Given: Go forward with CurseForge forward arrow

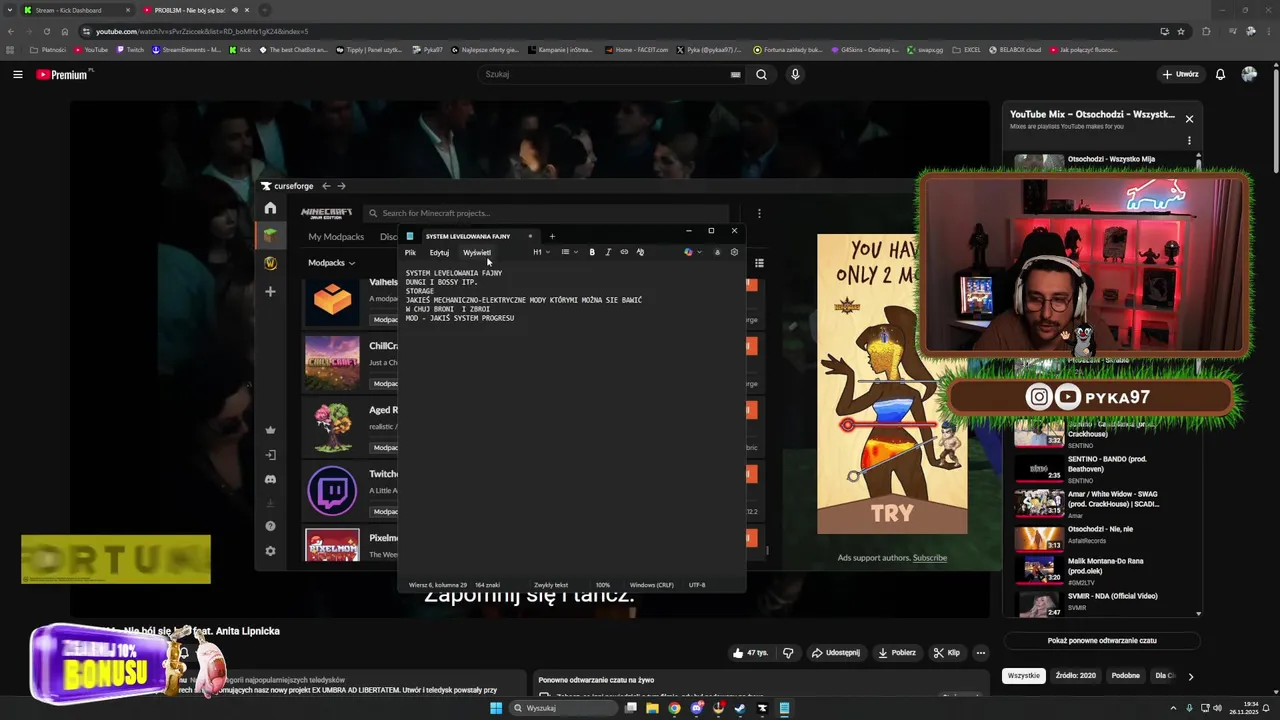Looking at the screenshot, I should click(x=341, y=186).
